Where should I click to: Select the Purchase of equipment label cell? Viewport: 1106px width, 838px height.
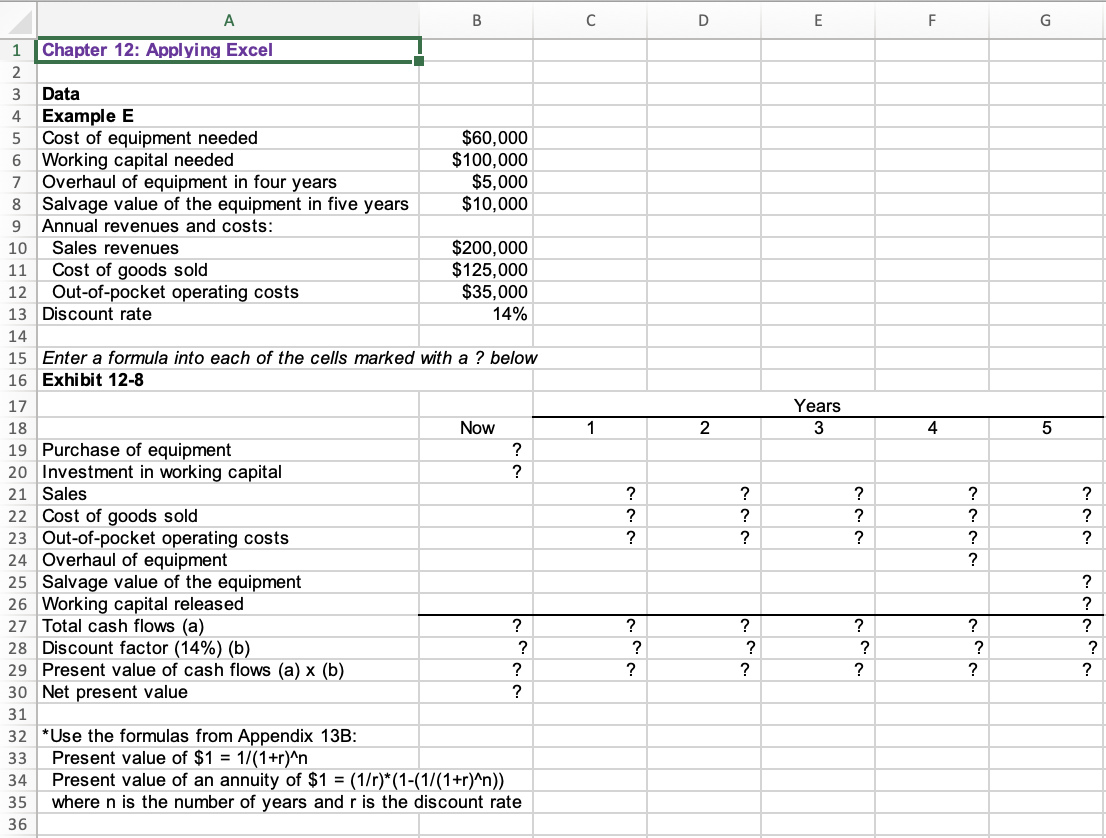[x=228, y=450]
